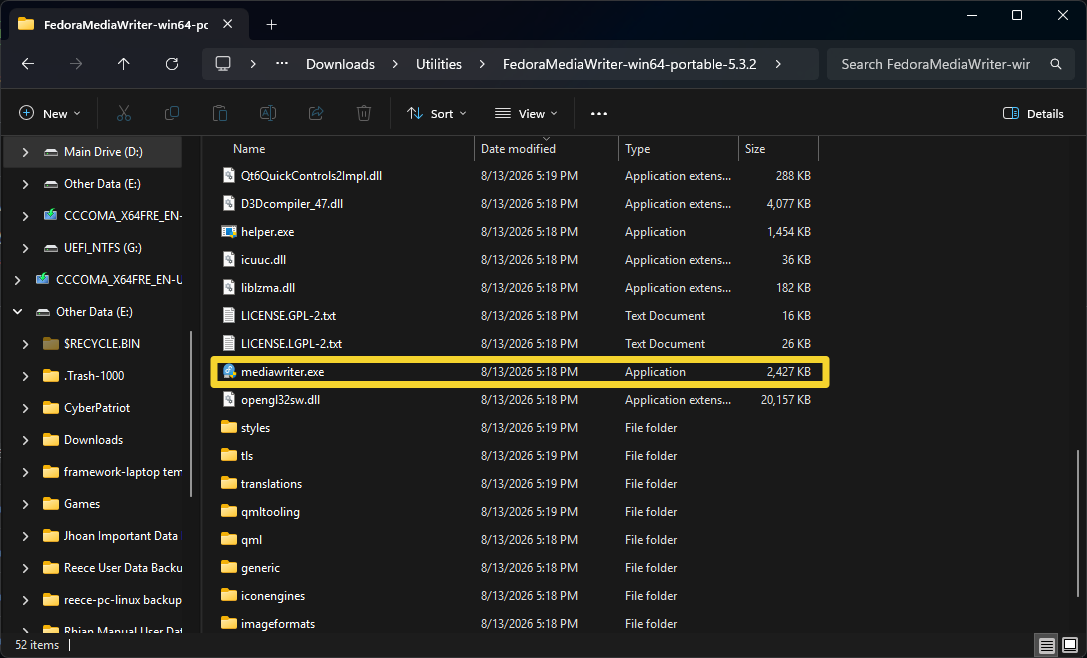Select the D3Dcompiler_47.dll file icon

[229, 204]
